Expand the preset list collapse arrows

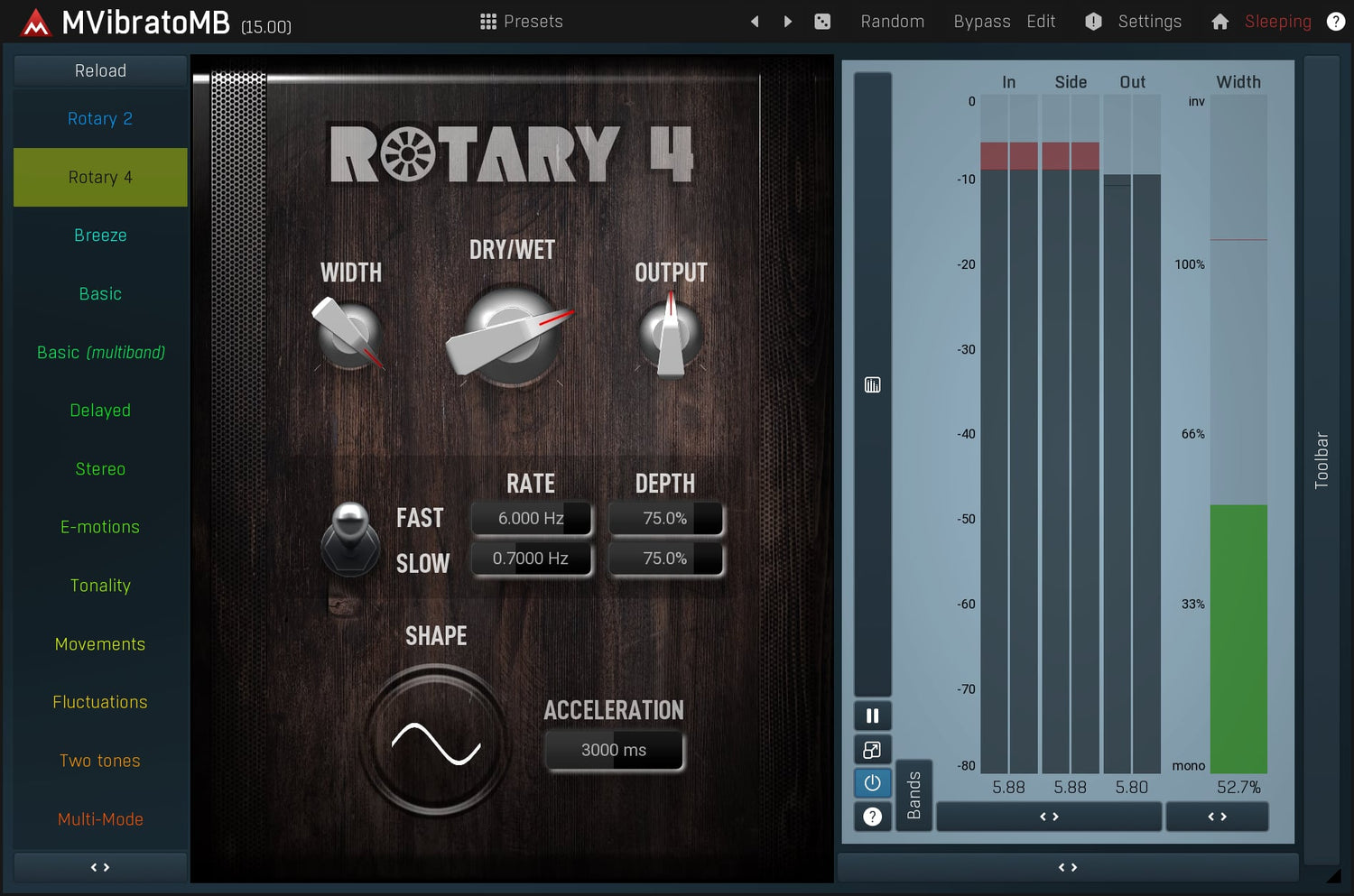coord(100,867)
